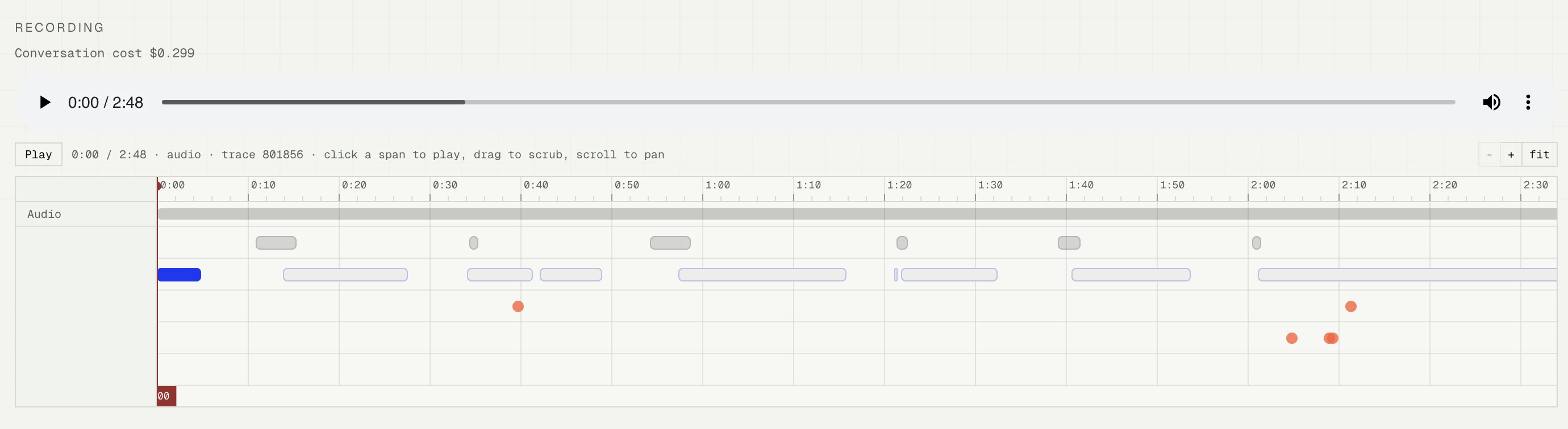Click the 0:30 ruler time label

(445, 185)
